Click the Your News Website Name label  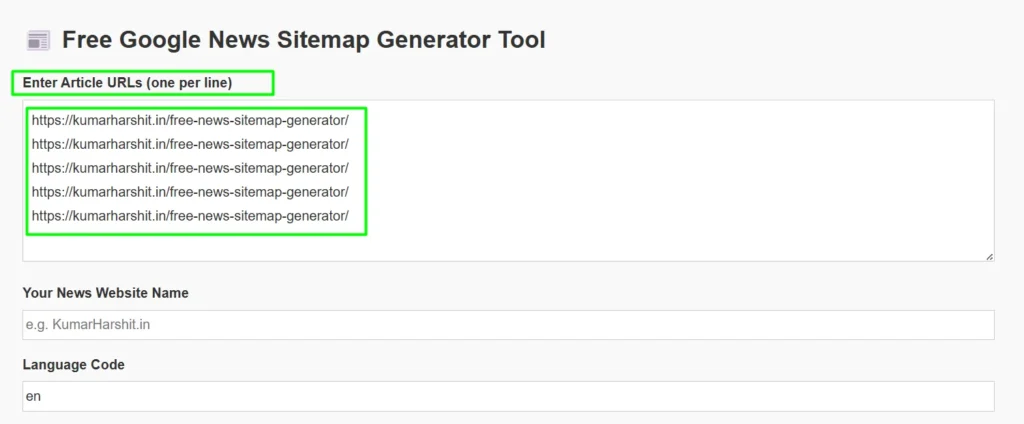click(106, 293)
